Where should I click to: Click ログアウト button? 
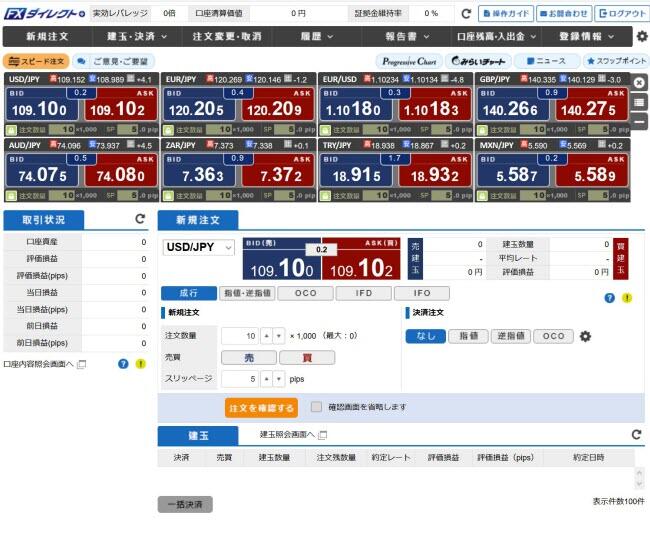pyautogui.click(x=622, y=14)
